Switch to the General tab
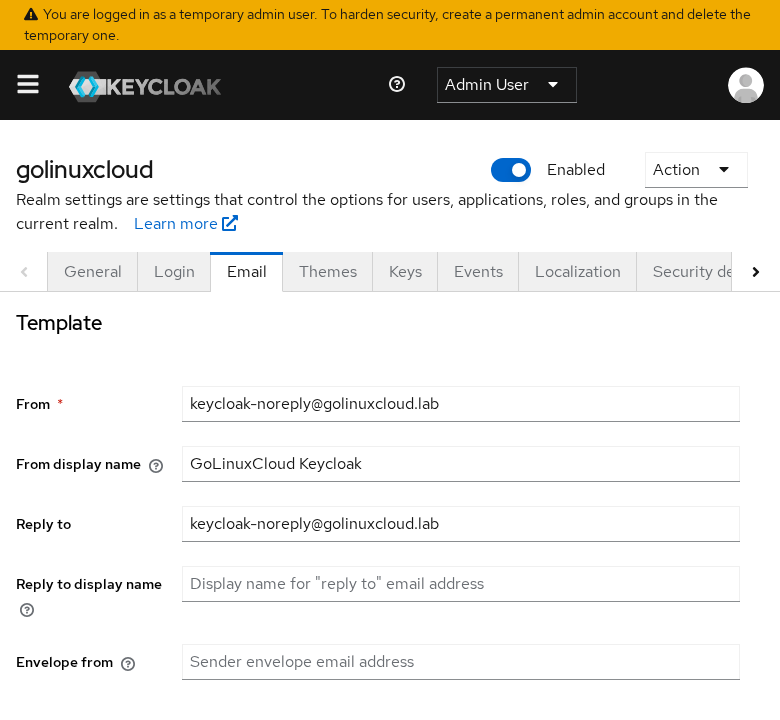The image size is (780, 720). coord(93,272)
